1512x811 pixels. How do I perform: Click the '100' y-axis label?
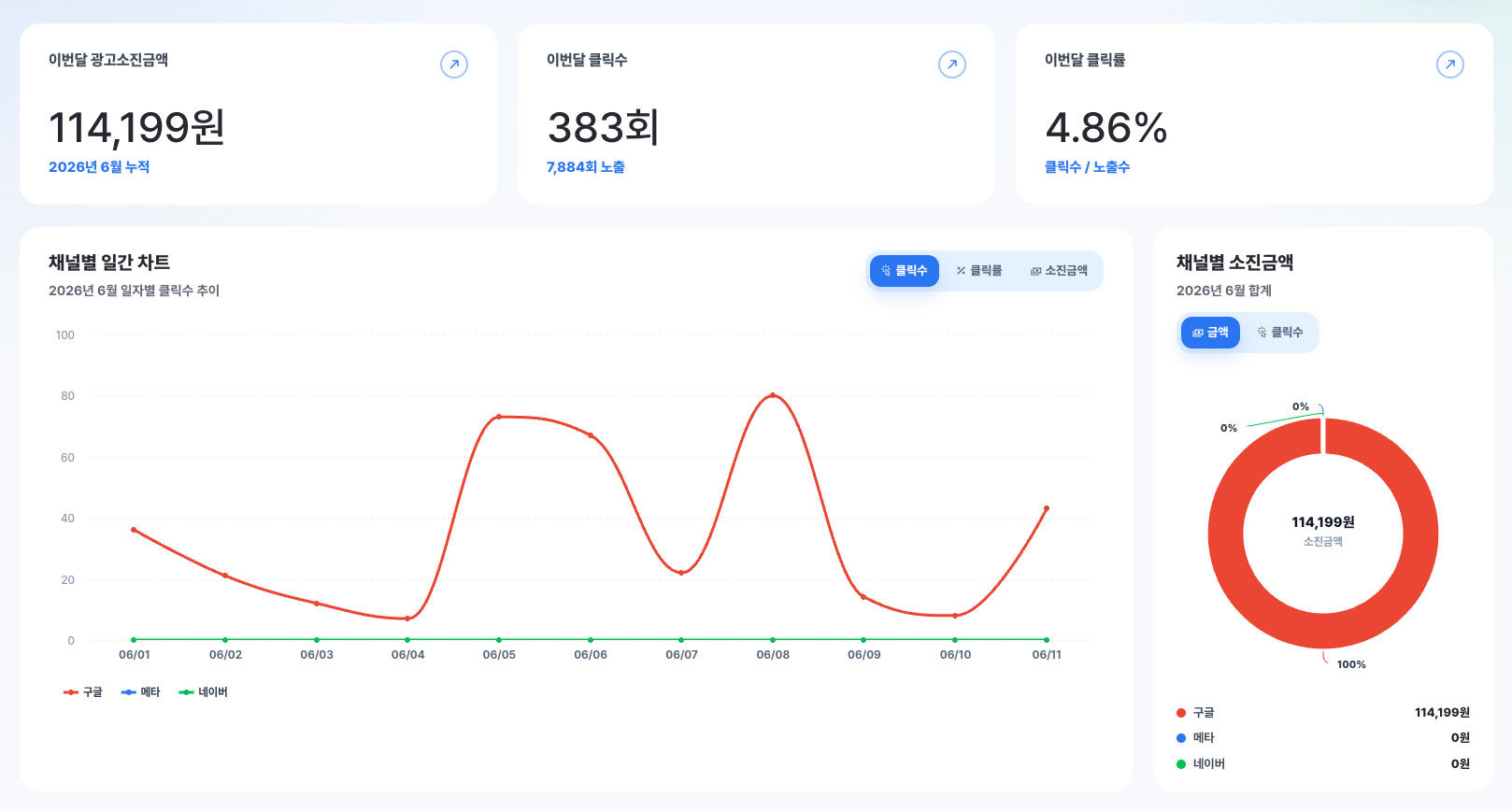65,335
